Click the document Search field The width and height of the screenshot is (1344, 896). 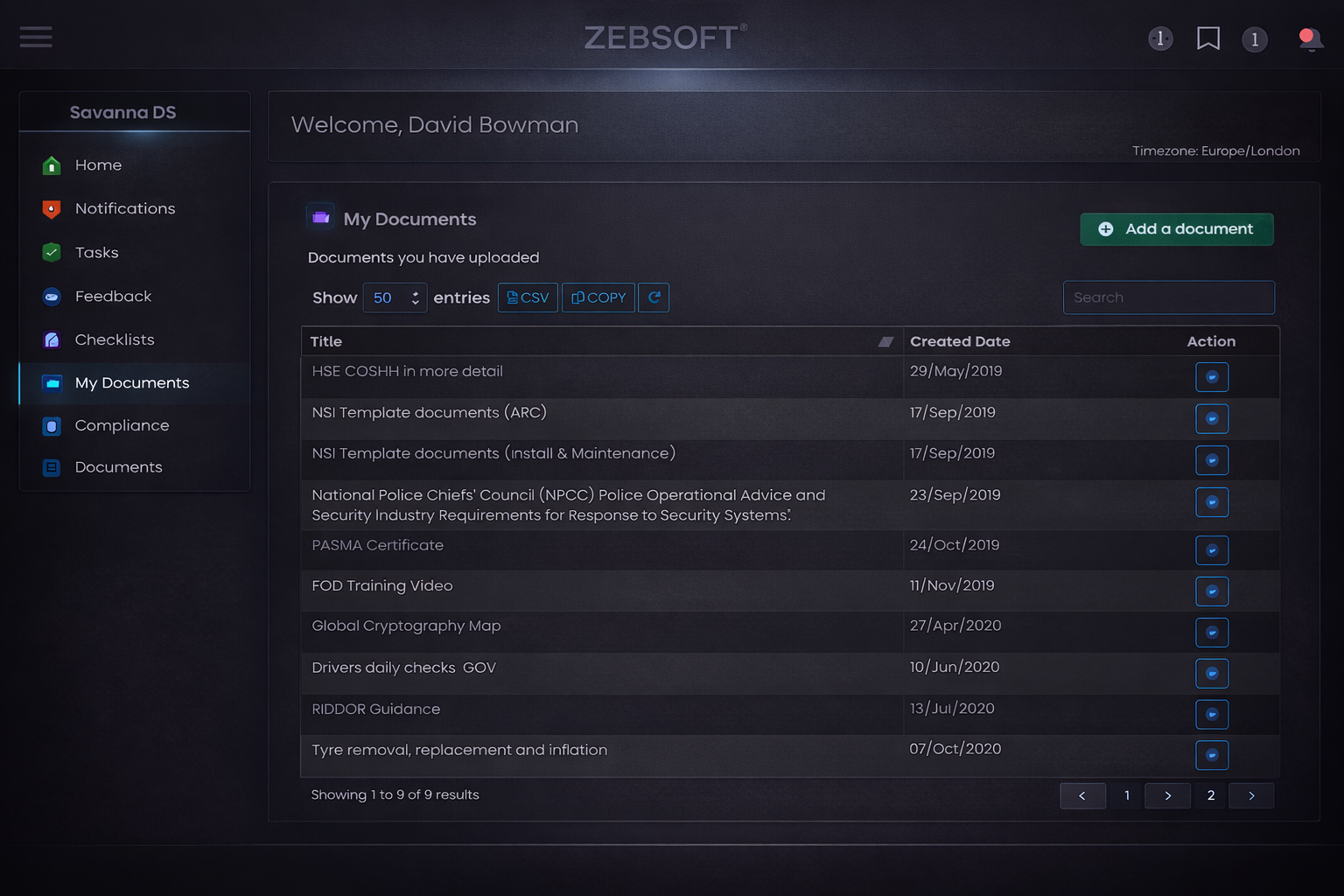coord(1168,297)
